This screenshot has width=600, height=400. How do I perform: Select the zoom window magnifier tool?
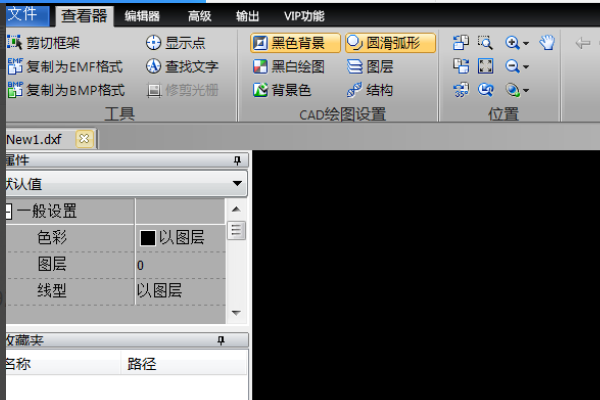(x=485, y=42)
